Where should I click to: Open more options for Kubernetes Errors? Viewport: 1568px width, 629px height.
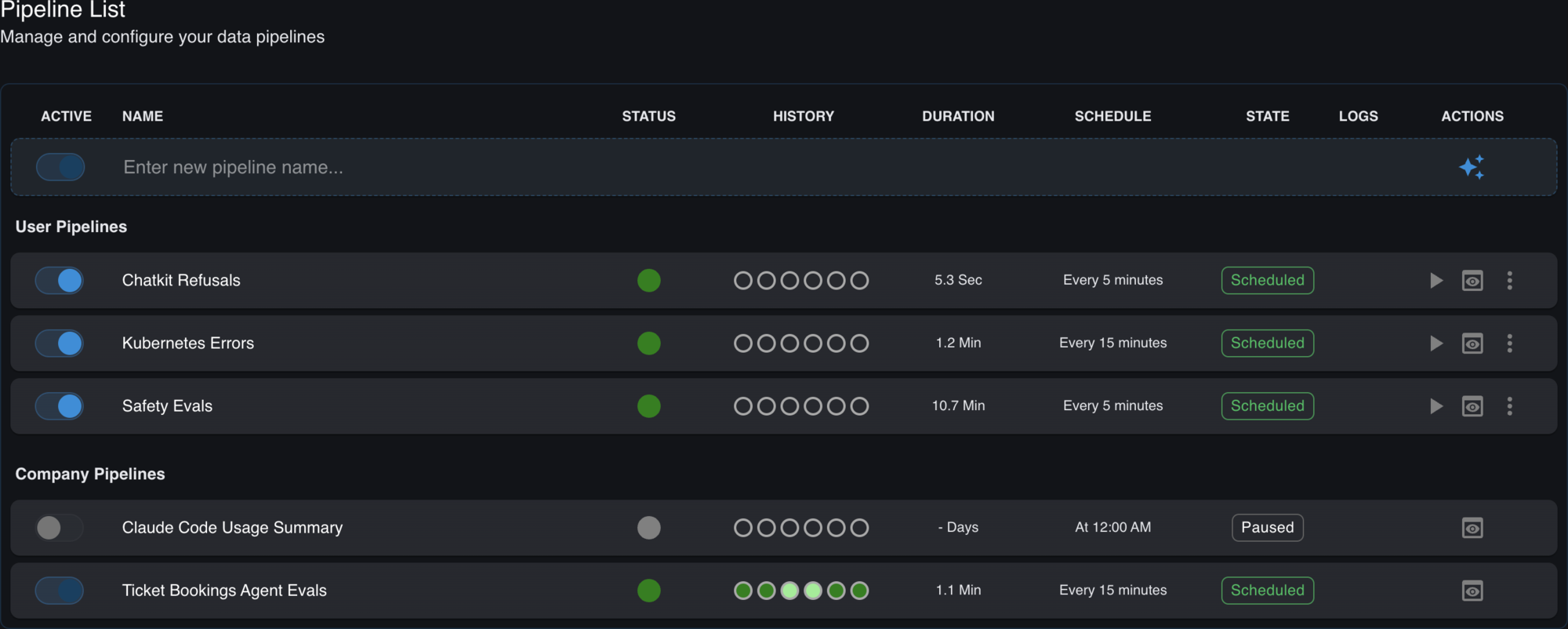(x=1509, y=344)
